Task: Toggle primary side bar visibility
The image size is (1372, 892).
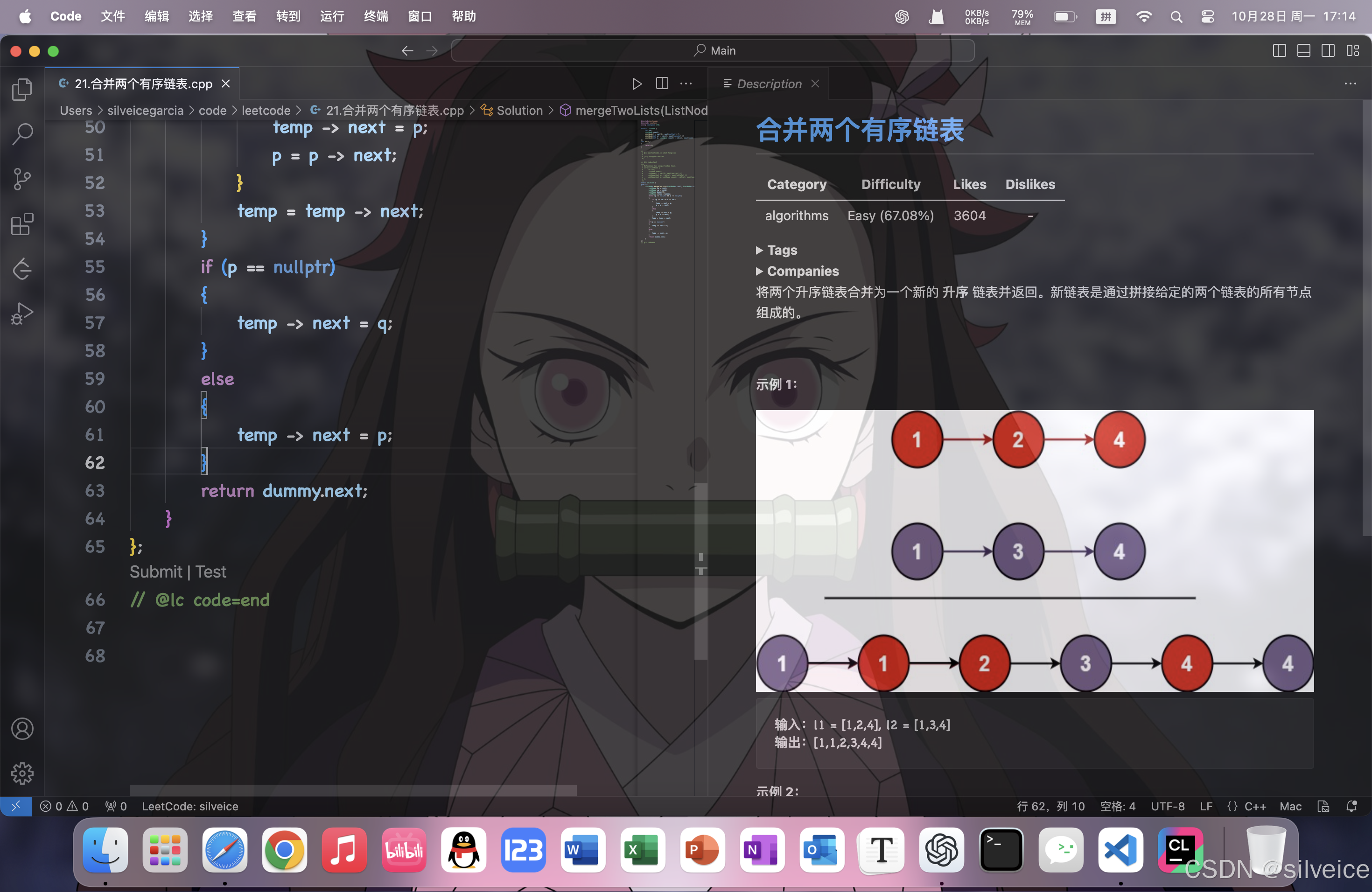Action: click(x=1279, y=51)
